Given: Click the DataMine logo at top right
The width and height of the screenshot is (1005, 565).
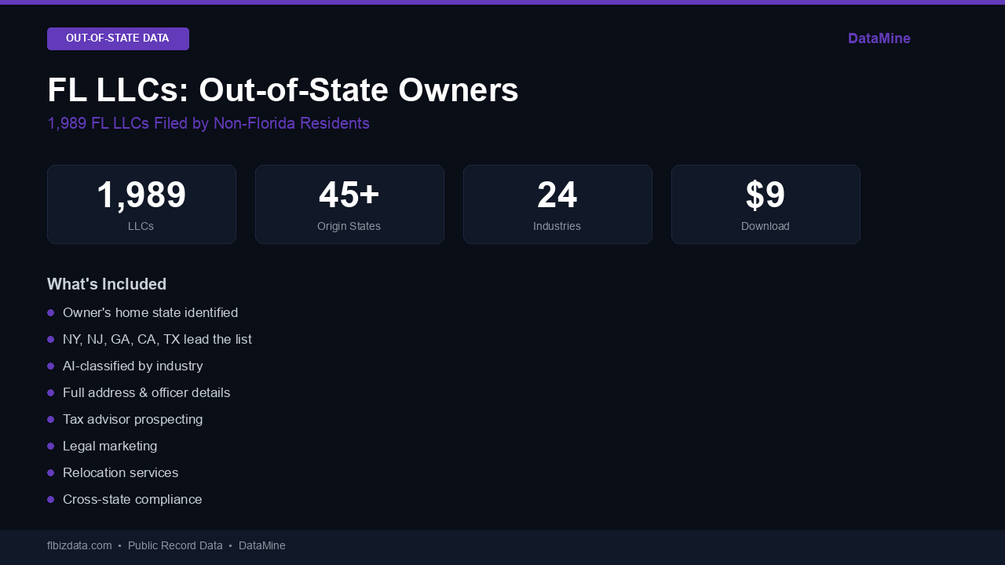Looking at the screenshot, I should tap(879, 38).
